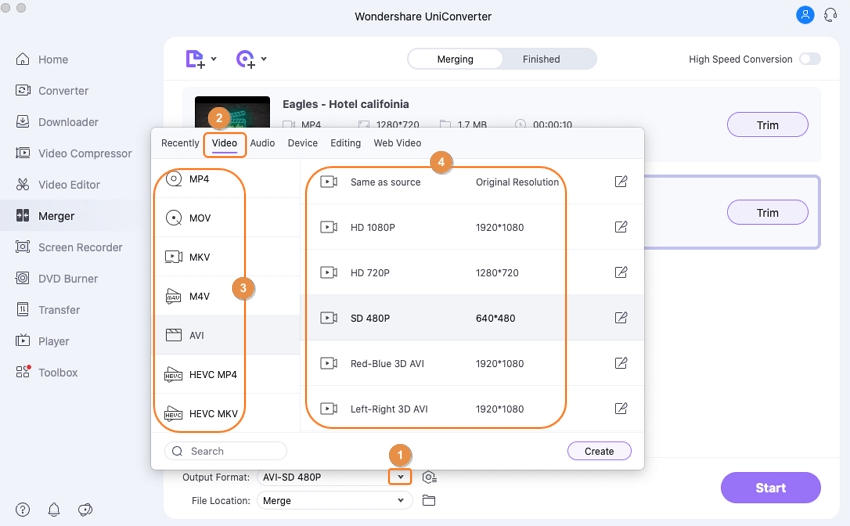This screenshot has width=850, height=526.
Task: Open the user account profile icon
Action: coord(805,15)
